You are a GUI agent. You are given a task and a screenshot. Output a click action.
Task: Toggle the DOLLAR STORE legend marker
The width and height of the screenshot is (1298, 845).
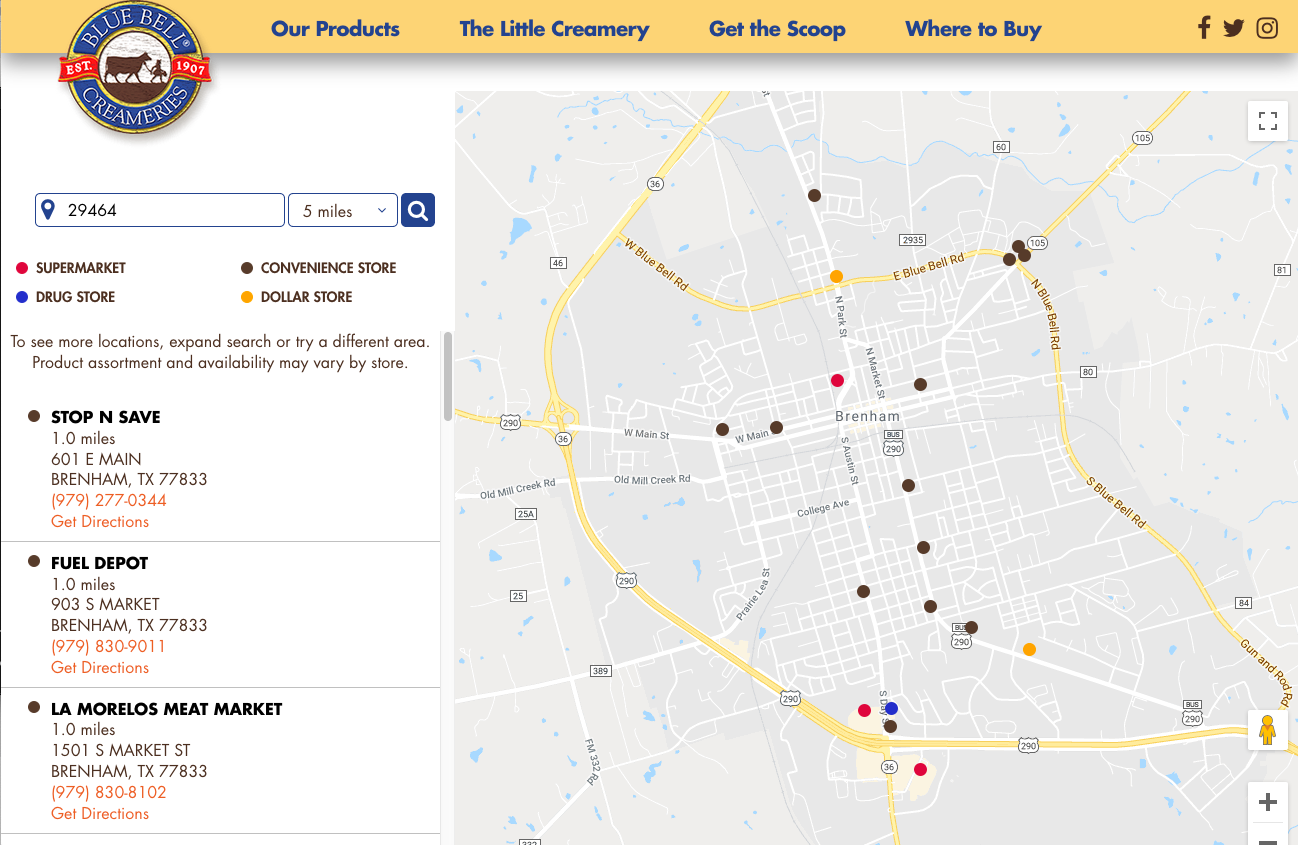(x=246, y=296)
